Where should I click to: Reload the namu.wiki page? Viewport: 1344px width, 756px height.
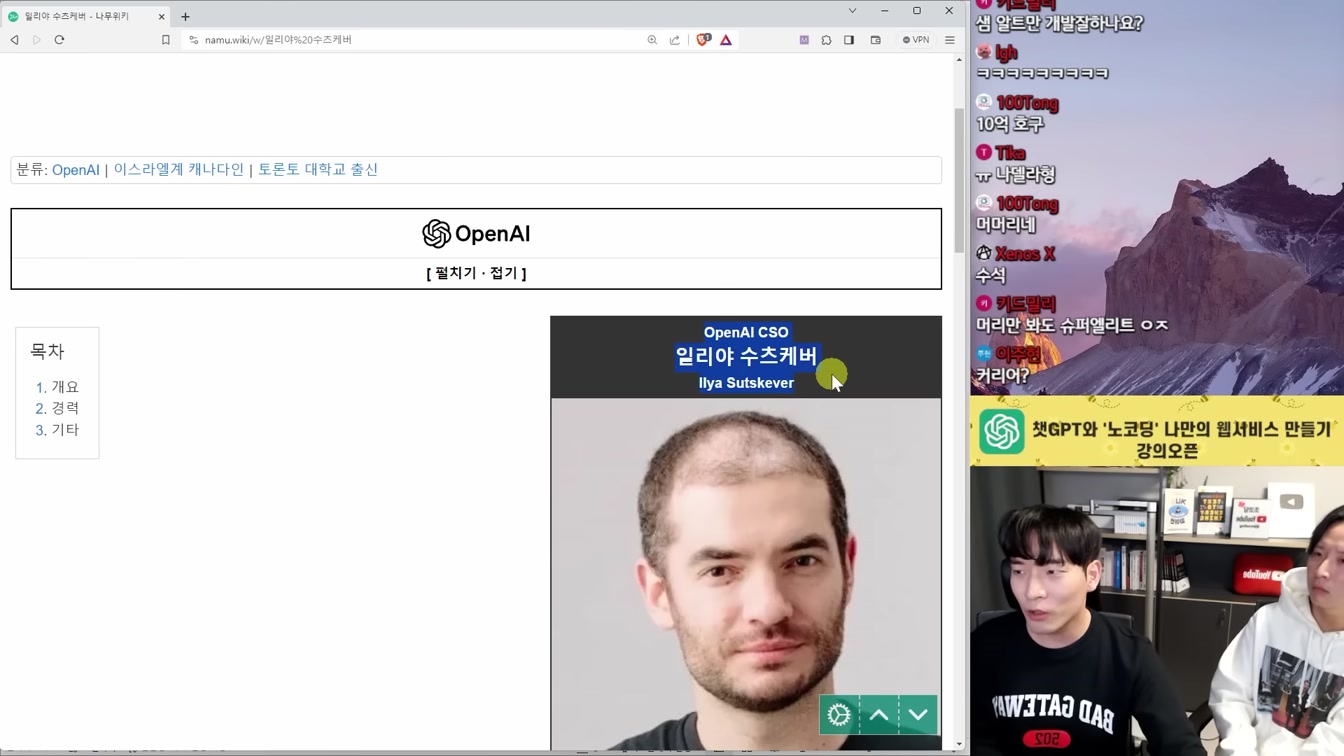(x=59, y=40)
